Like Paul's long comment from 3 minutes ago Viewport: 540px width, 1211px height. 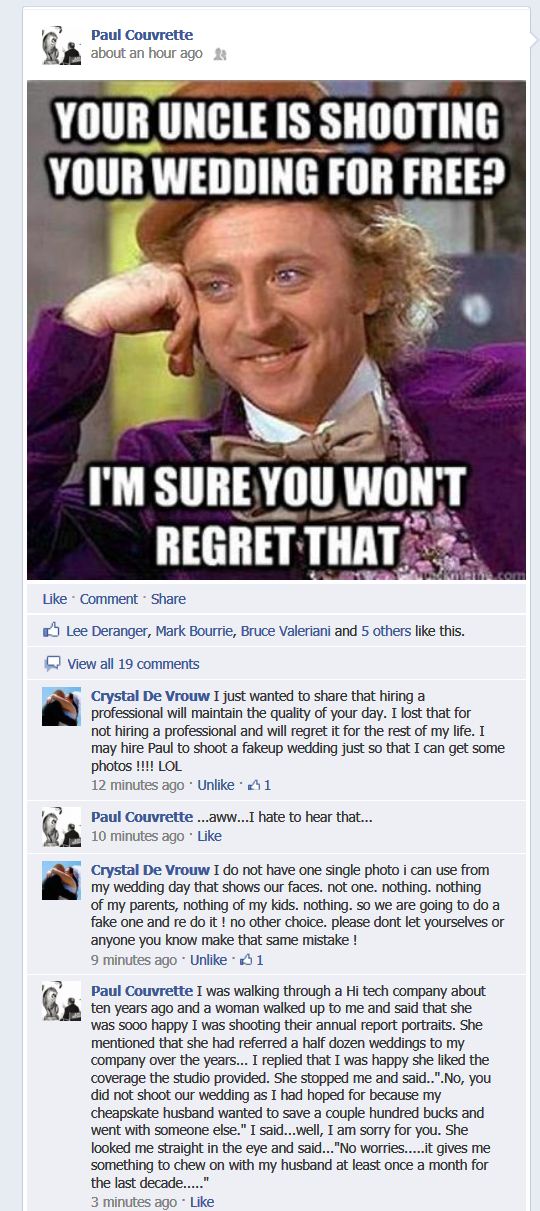[x=202, y=1202]
